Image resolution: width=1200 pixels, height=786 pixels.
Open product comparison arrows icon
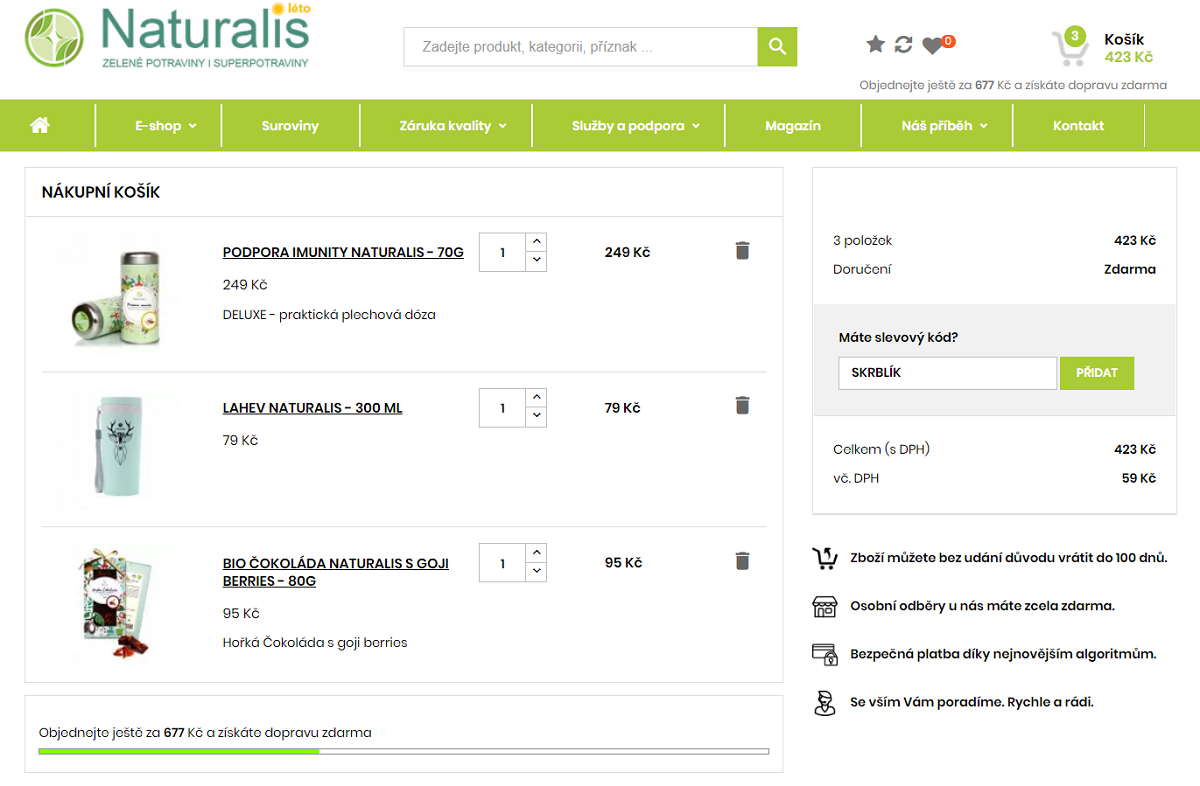(904, 44)
